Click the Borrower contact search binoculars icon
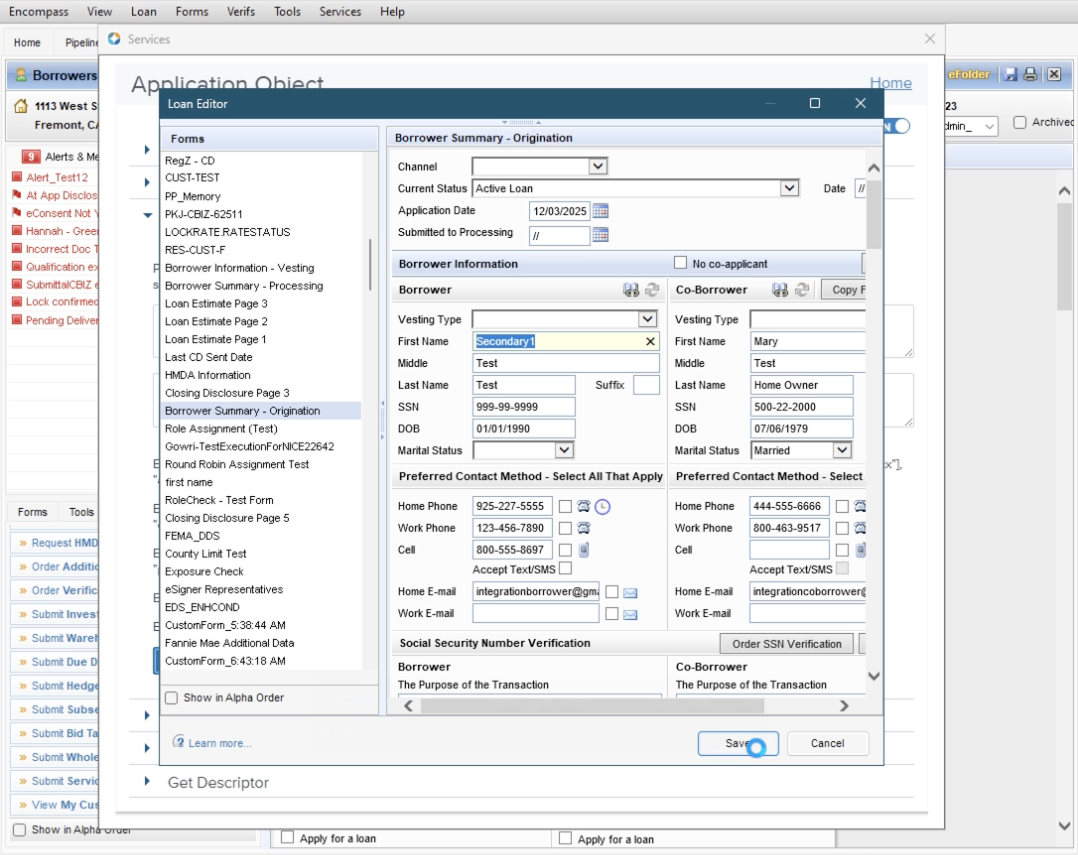 point(631,290)
